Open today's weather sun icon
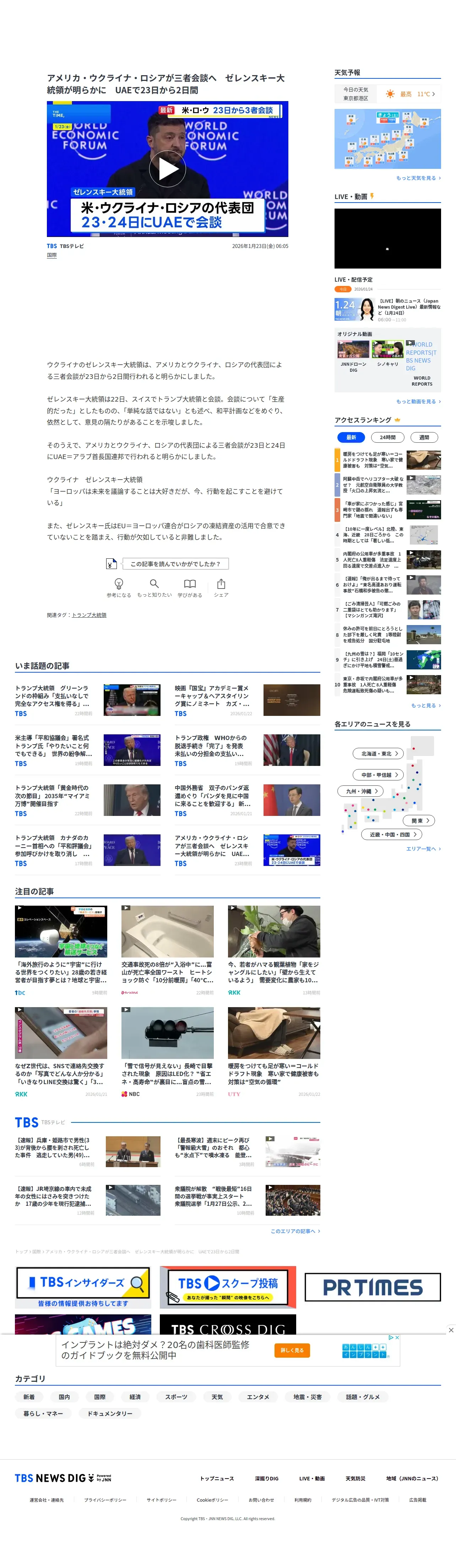The height and width of the screenshot is (1568, 456). coord(390,94)
